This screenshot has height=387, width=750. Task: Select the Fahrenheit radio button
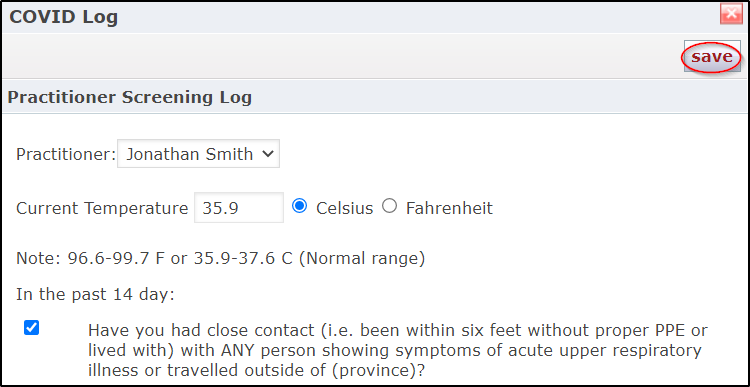[389, 207]
